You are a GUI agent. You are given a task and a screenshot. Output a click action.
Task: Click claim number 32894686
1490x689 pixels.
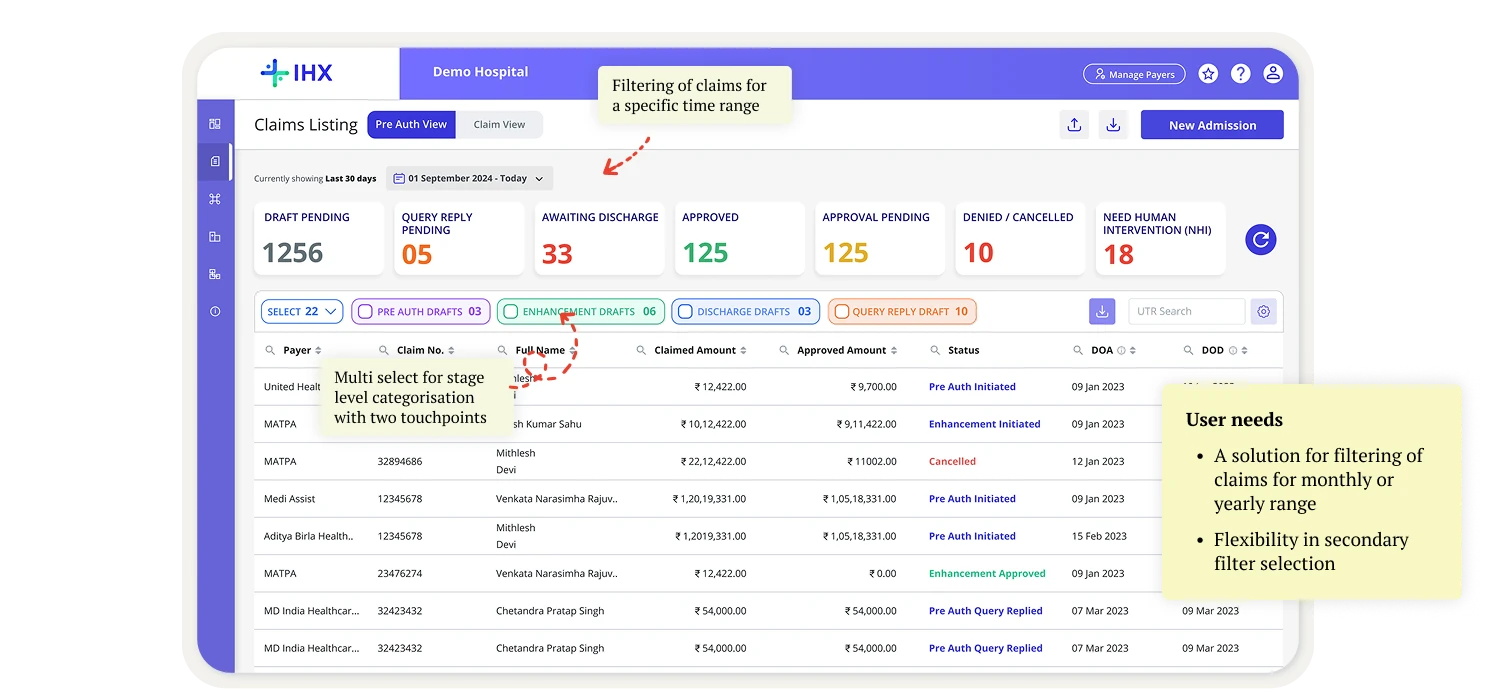400,462
